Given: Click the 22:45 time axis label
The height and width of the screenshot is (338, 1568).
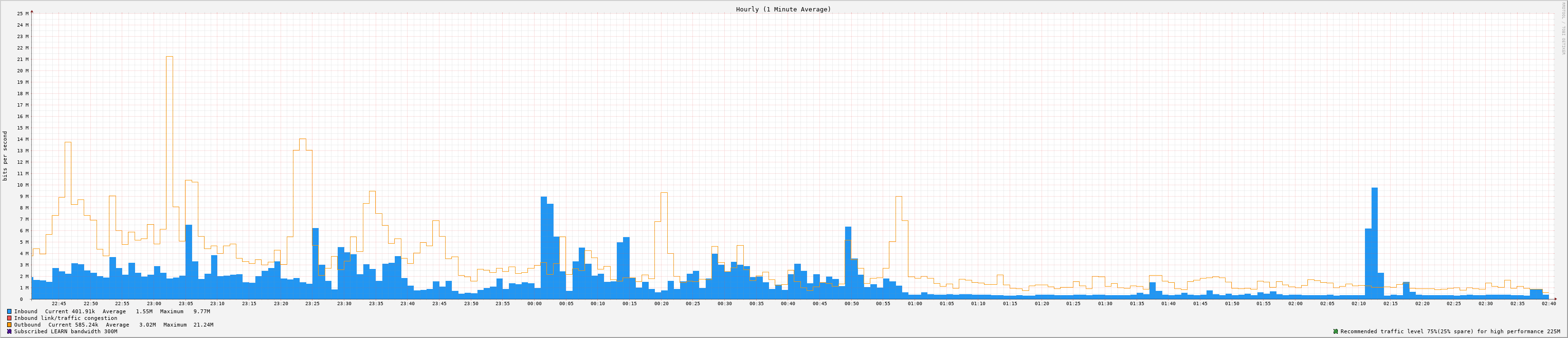Looking at the screenshot, I should 58,304.
